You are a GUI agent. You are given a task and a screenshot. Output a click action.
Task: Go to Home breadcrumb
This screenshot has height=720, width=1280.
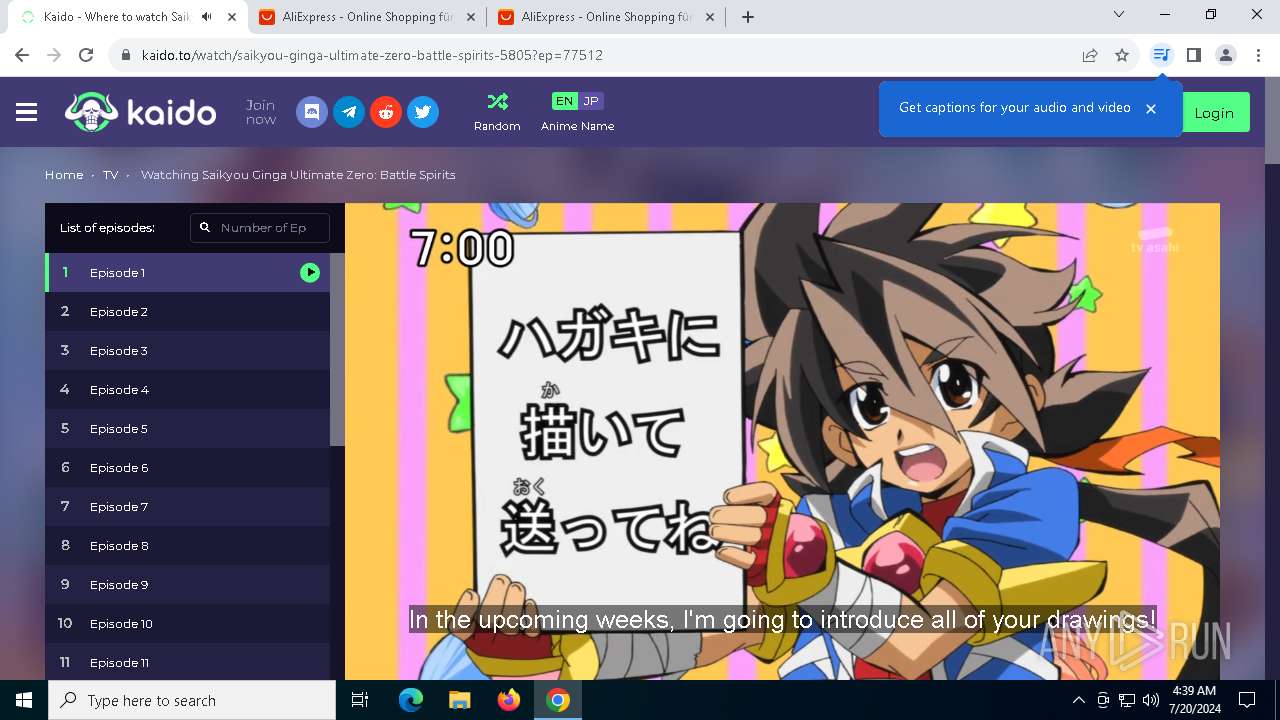64,174
